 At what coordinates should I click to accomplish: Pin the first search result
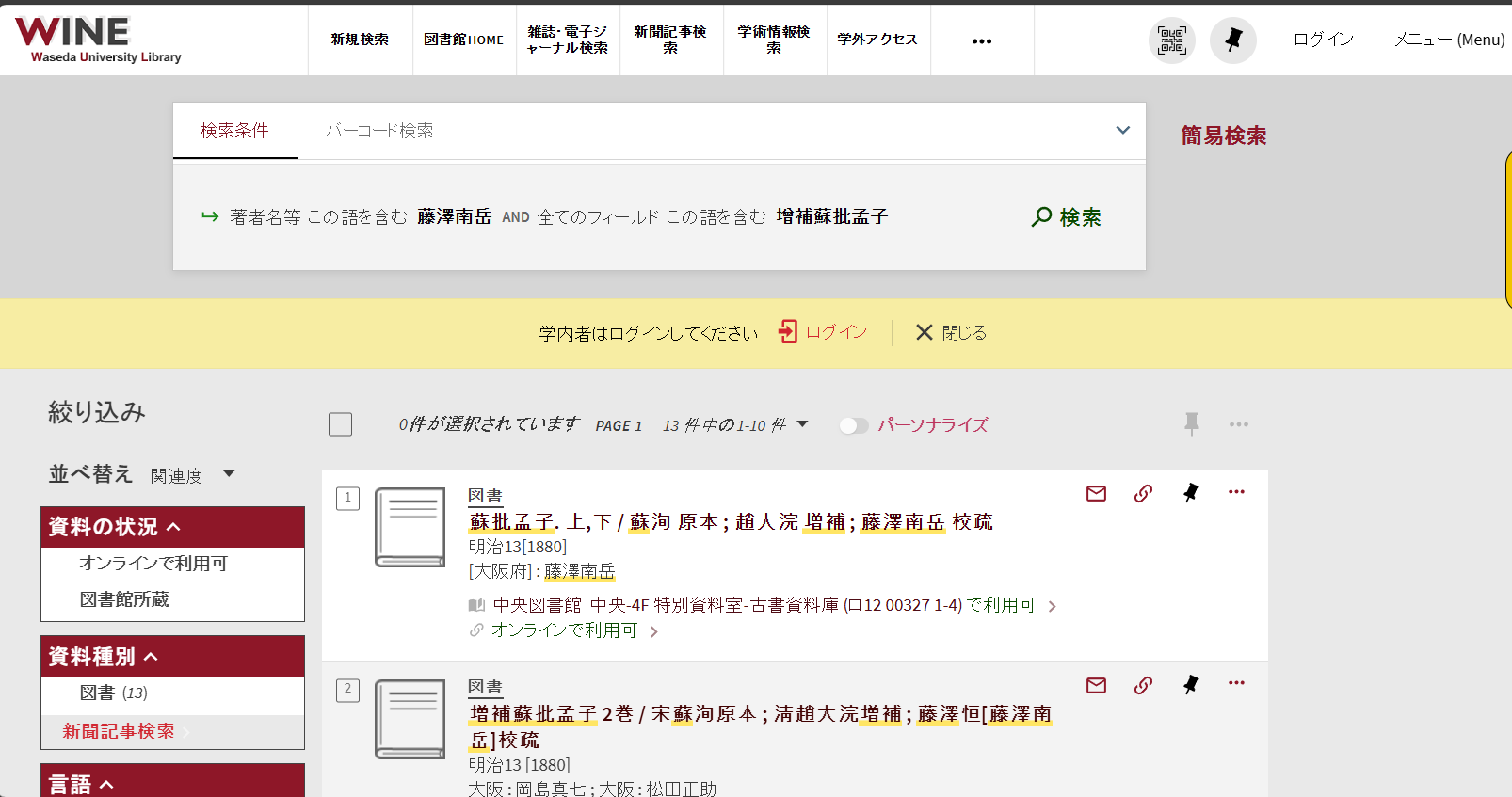[x=1191, y=493]
